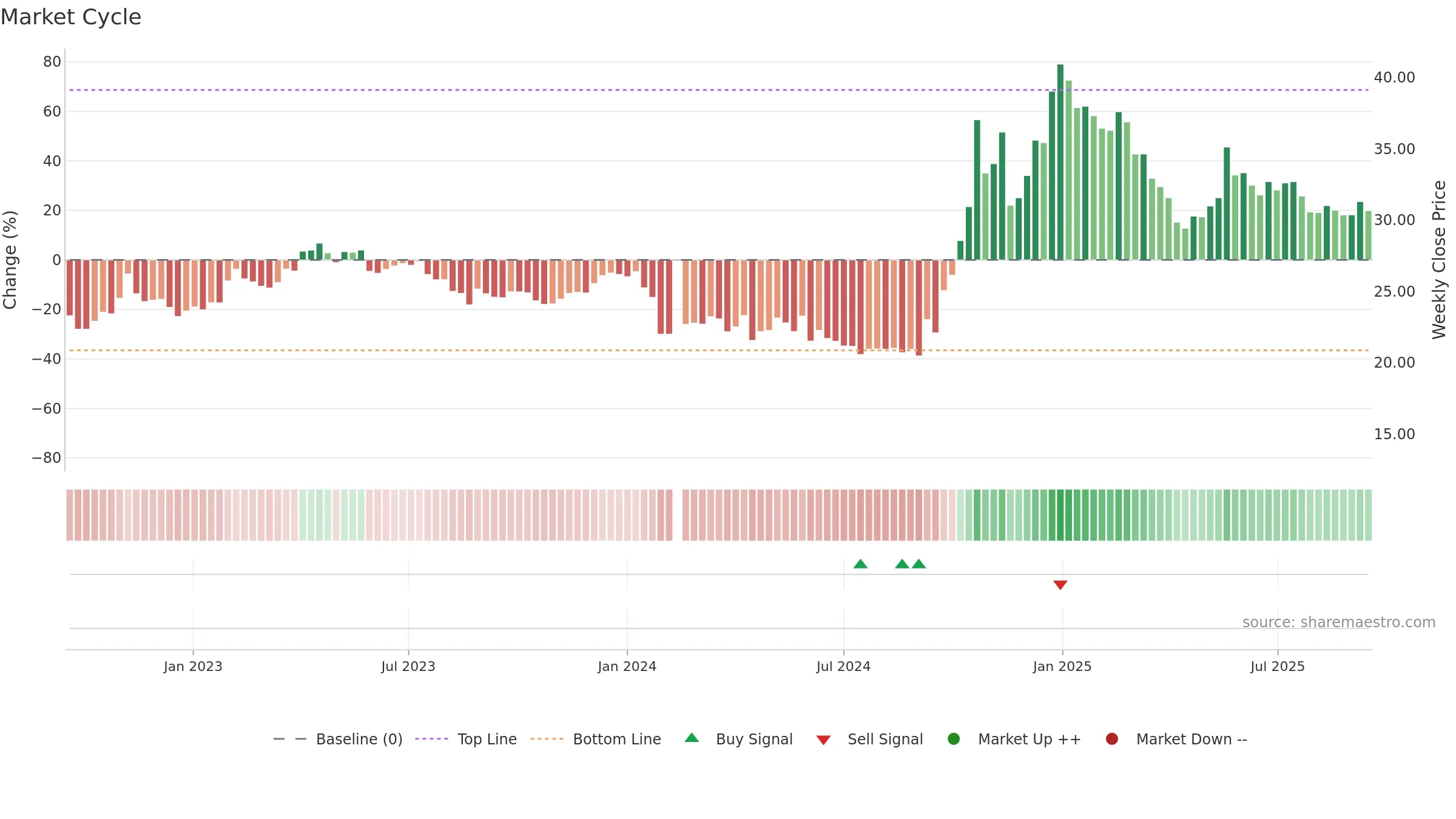Click the Jul 2023 axis label
Screen dimensions: 1456x819
click(x=408, y=666)
